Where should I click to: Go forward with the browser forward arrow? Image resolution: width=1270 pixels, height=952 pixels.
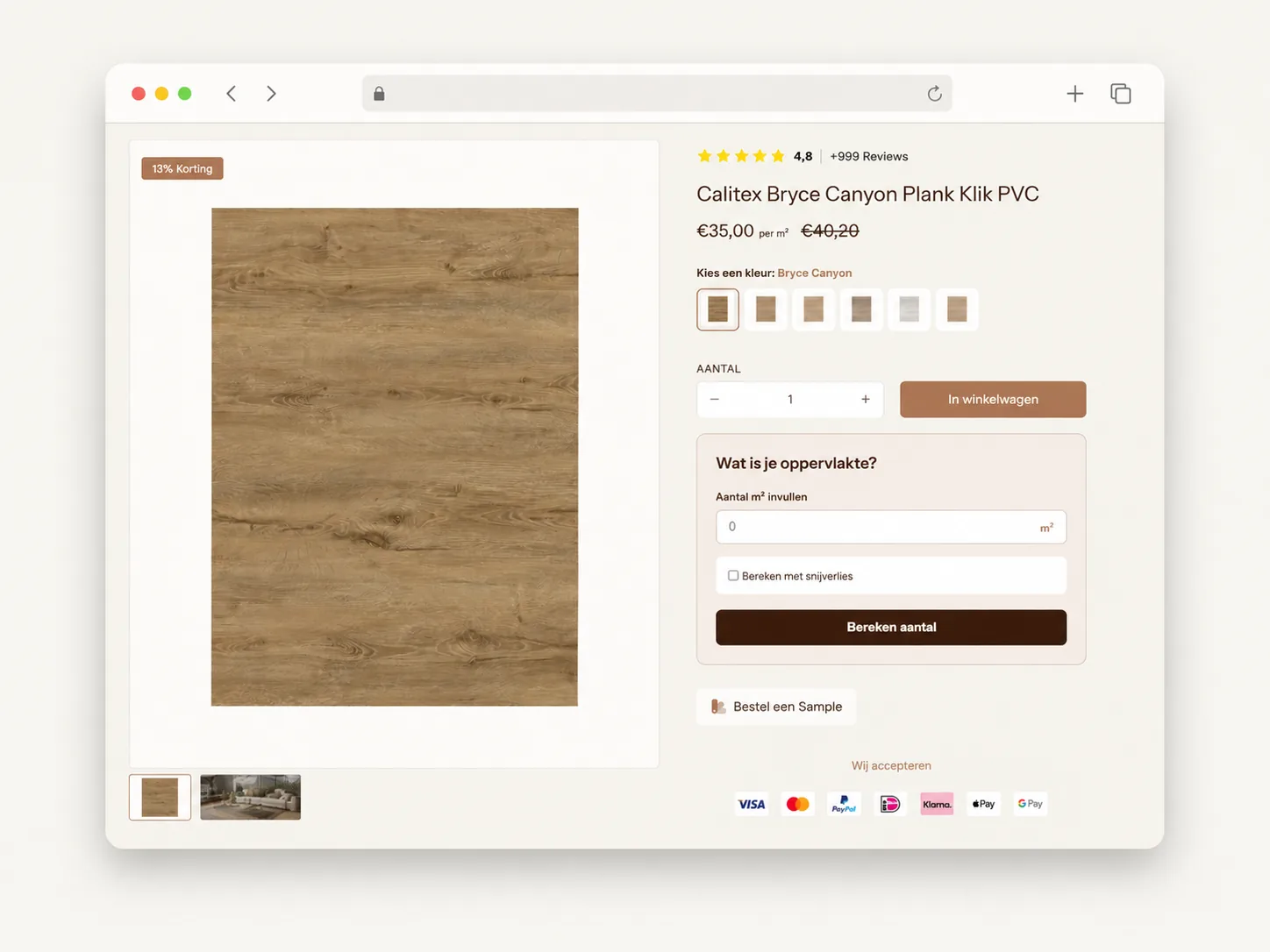(271, 94)
